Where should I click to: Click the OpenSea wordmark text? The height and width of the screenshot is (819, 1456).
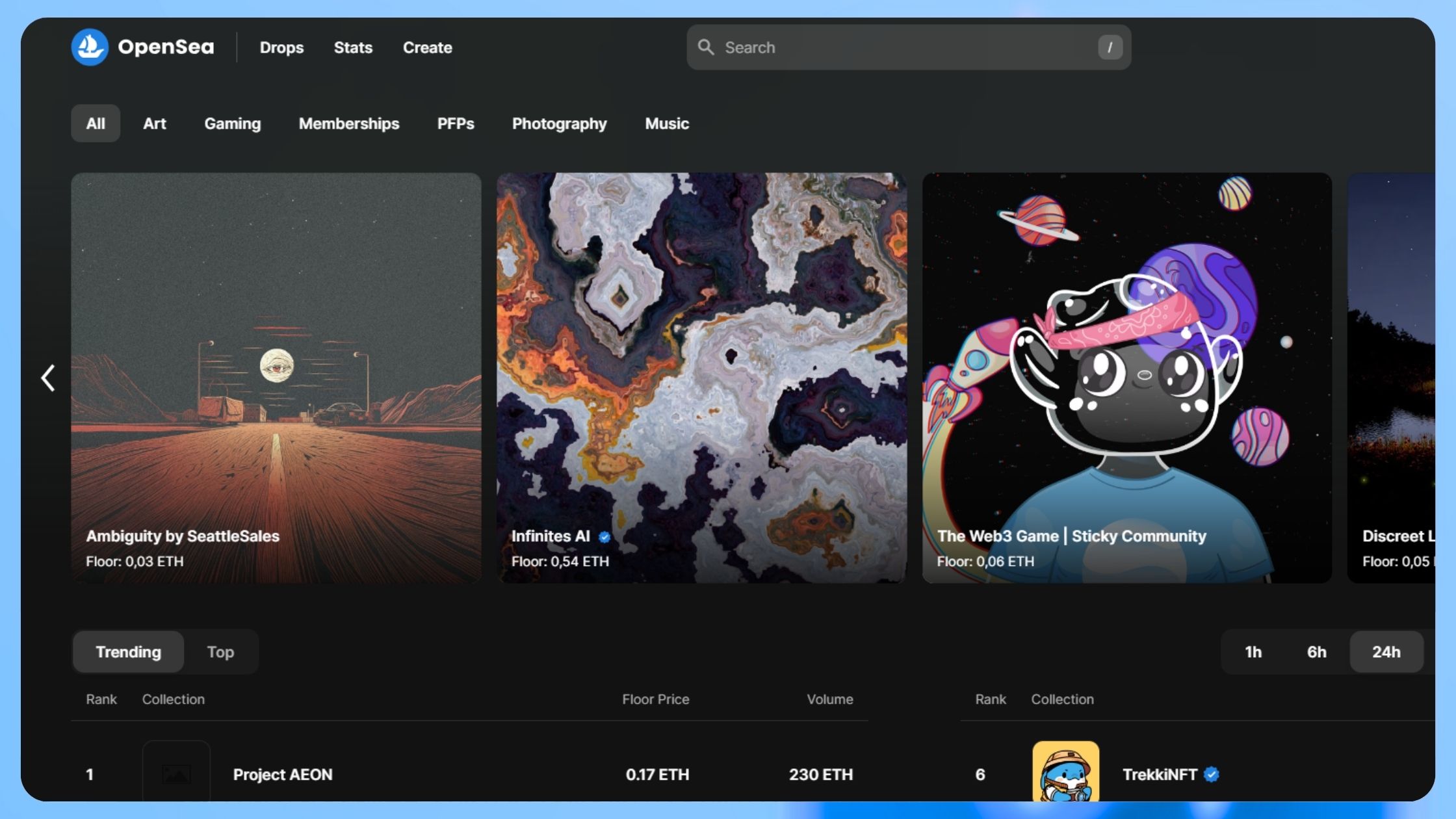[166, 47]
